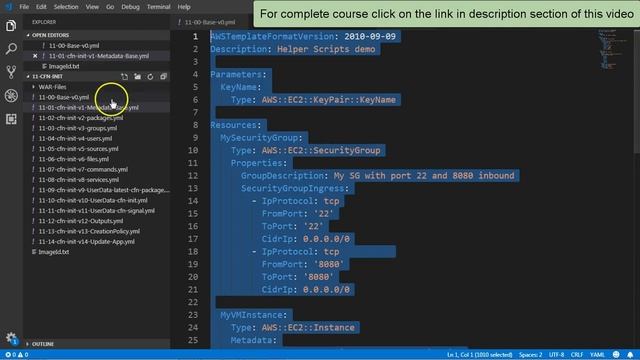Viewport: 640px width, 360px height.
Task: Open 11-12-cfn-init-v12-Outputs.yml file
Action: (x=81, y=221)
